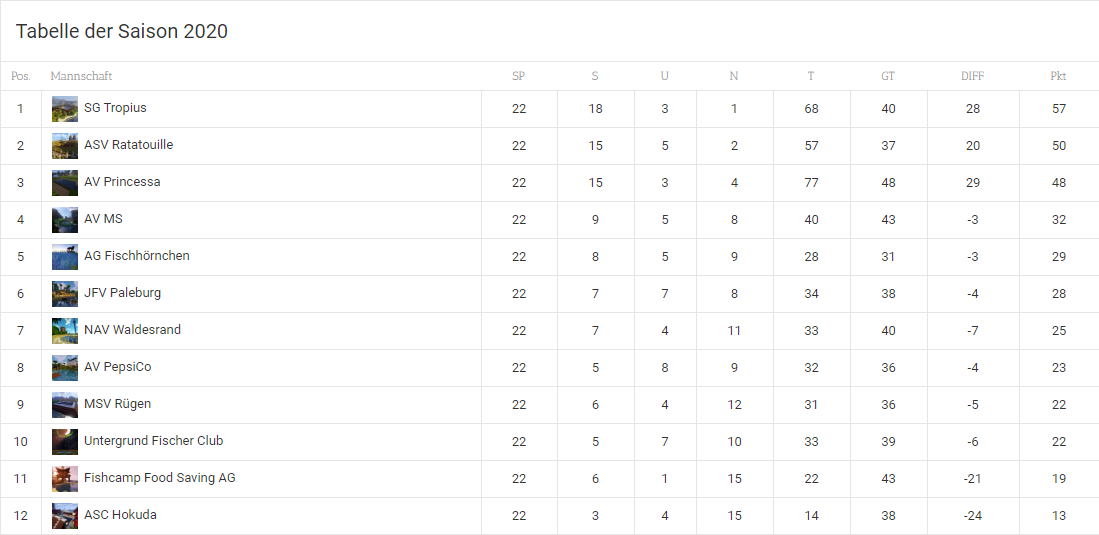This screenshot has width=1099, height=535.
Task: Click the MSV Rügen team thumbnail
Action: point(65,405)
